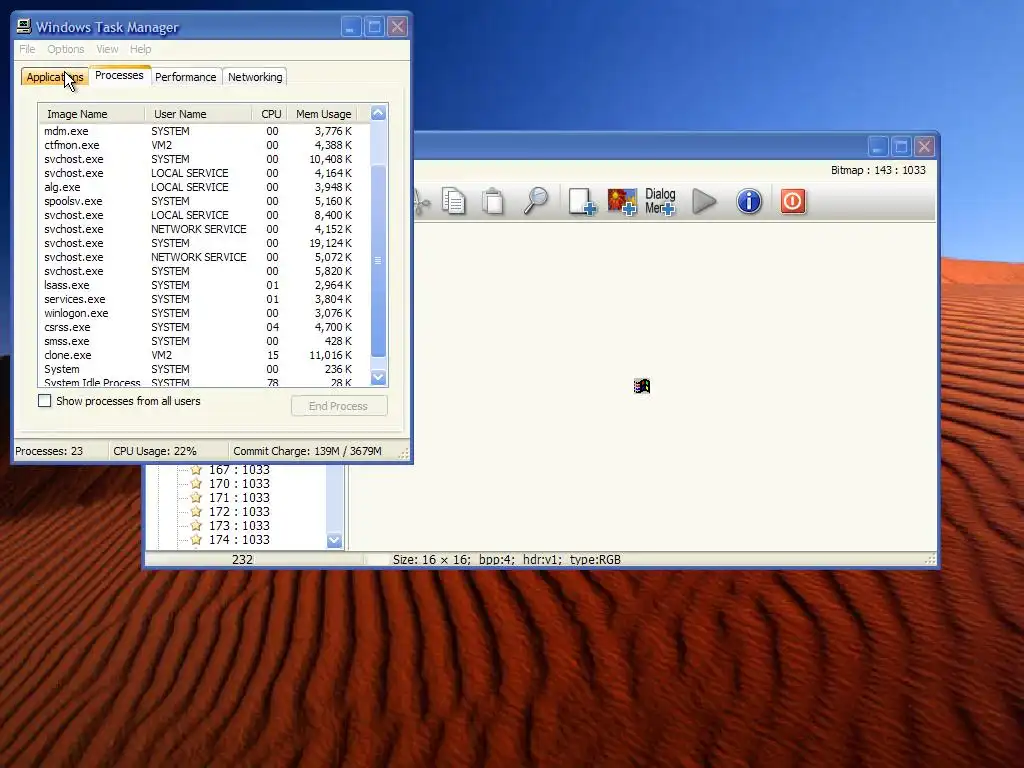Enable Show processes from all users

coord(44,401)
